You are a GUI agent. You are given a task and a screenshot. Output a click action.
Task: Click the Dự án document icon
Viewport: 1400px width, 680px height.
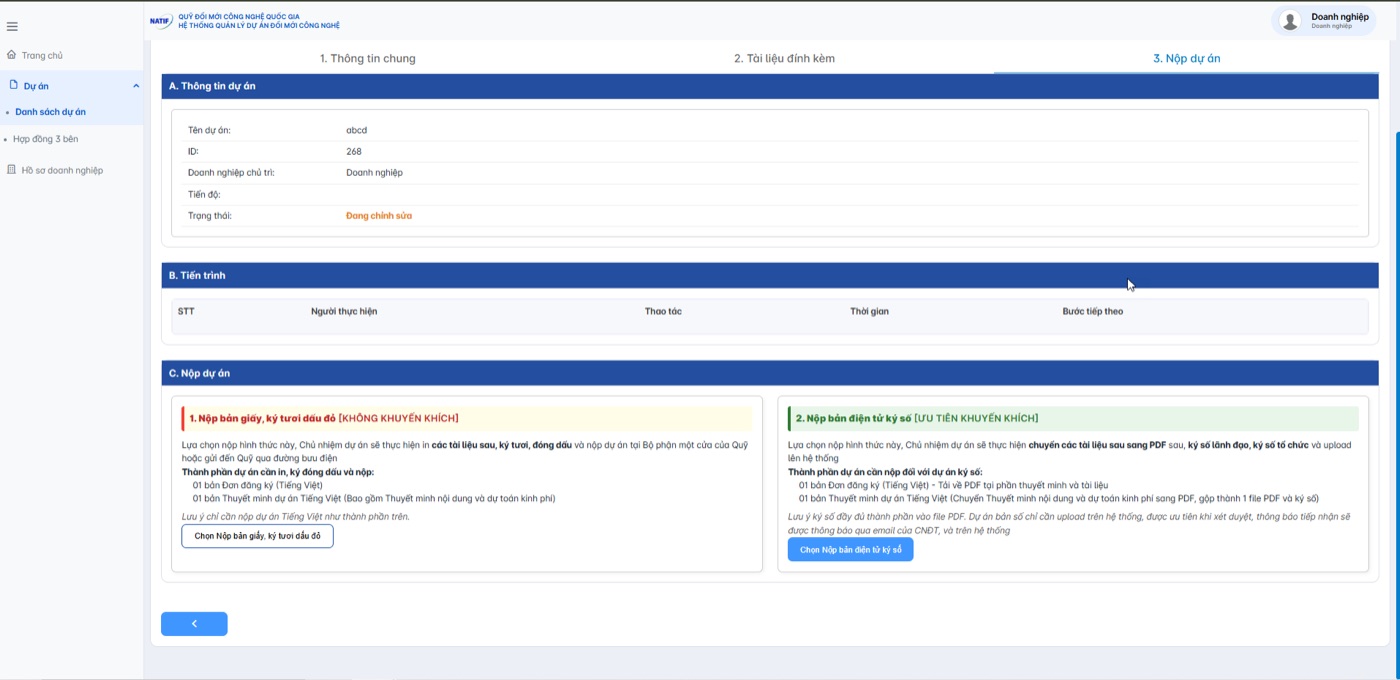pyautogui.click(x=14, y=85)
